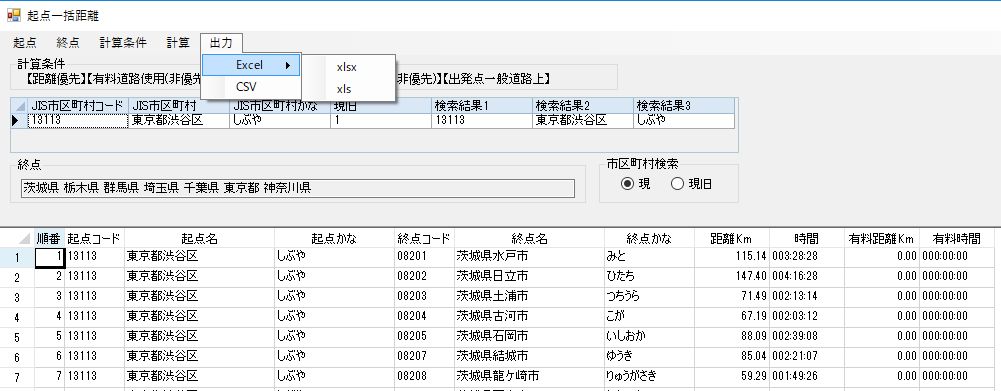Choose CSV from output menu
Image resolution: width=1001 pixels, height=391 pixels.
pyautogui.click(x=251, y=86)
